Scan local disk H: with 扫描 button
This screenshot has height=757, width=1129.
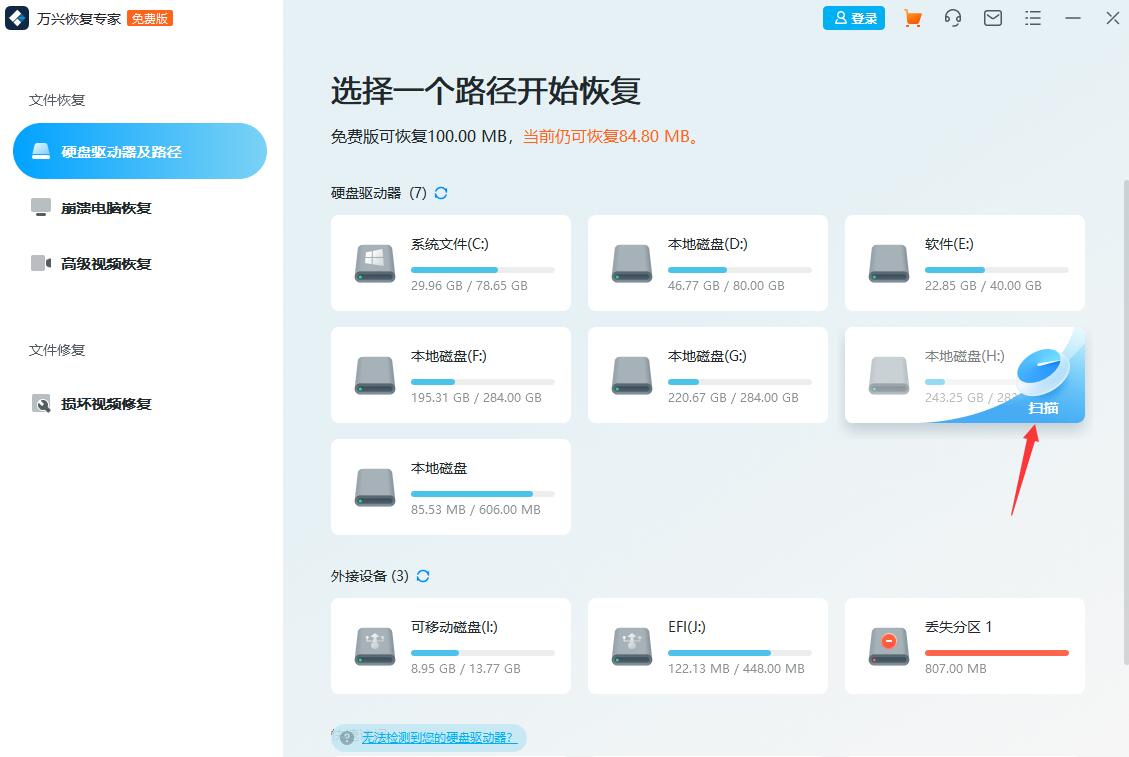tap(1043, 407)
